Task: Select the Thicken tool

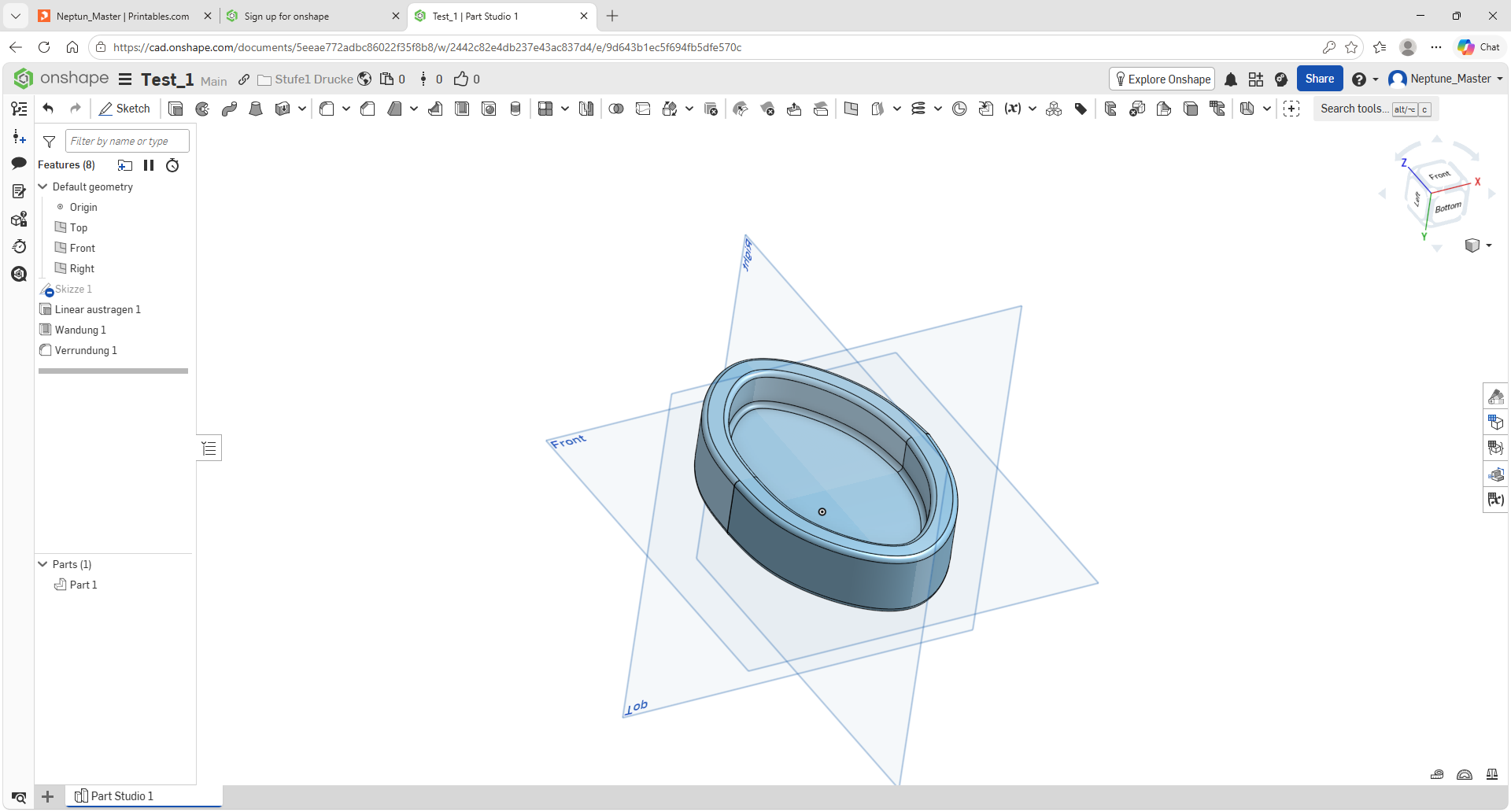Action: pos(283,109)
